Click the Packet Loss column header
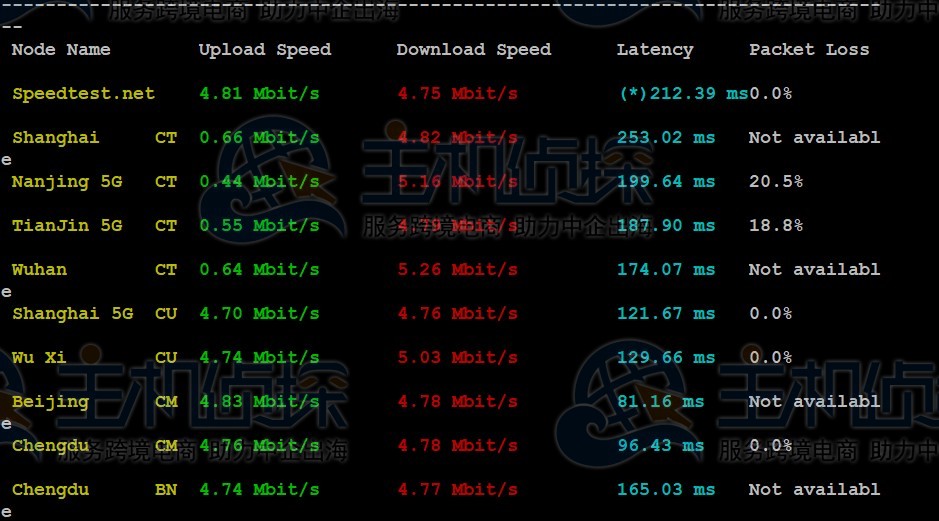Screen dimensions: 939x521 coord(809,49)
